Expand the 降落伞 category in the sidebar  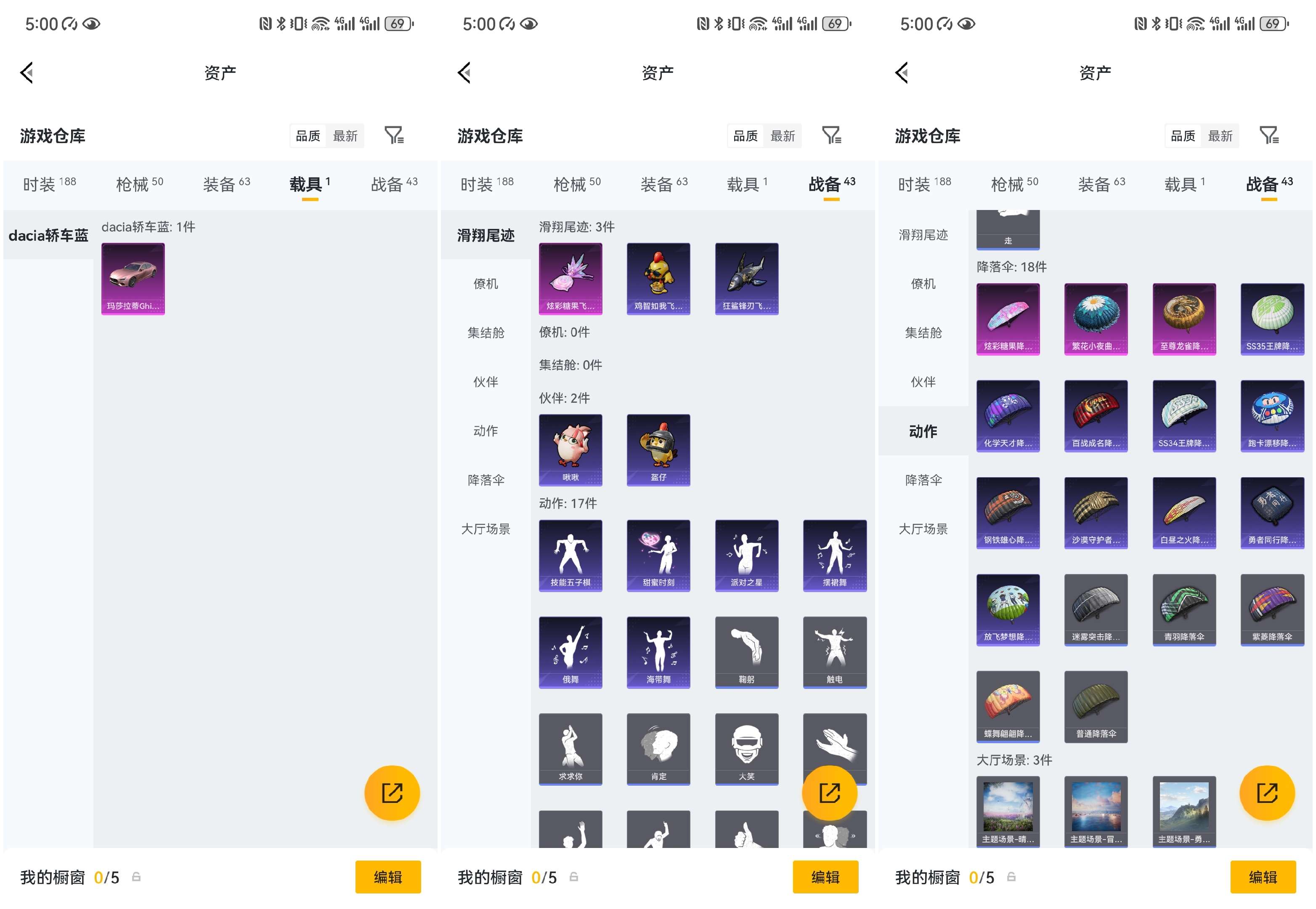(486, 480)
